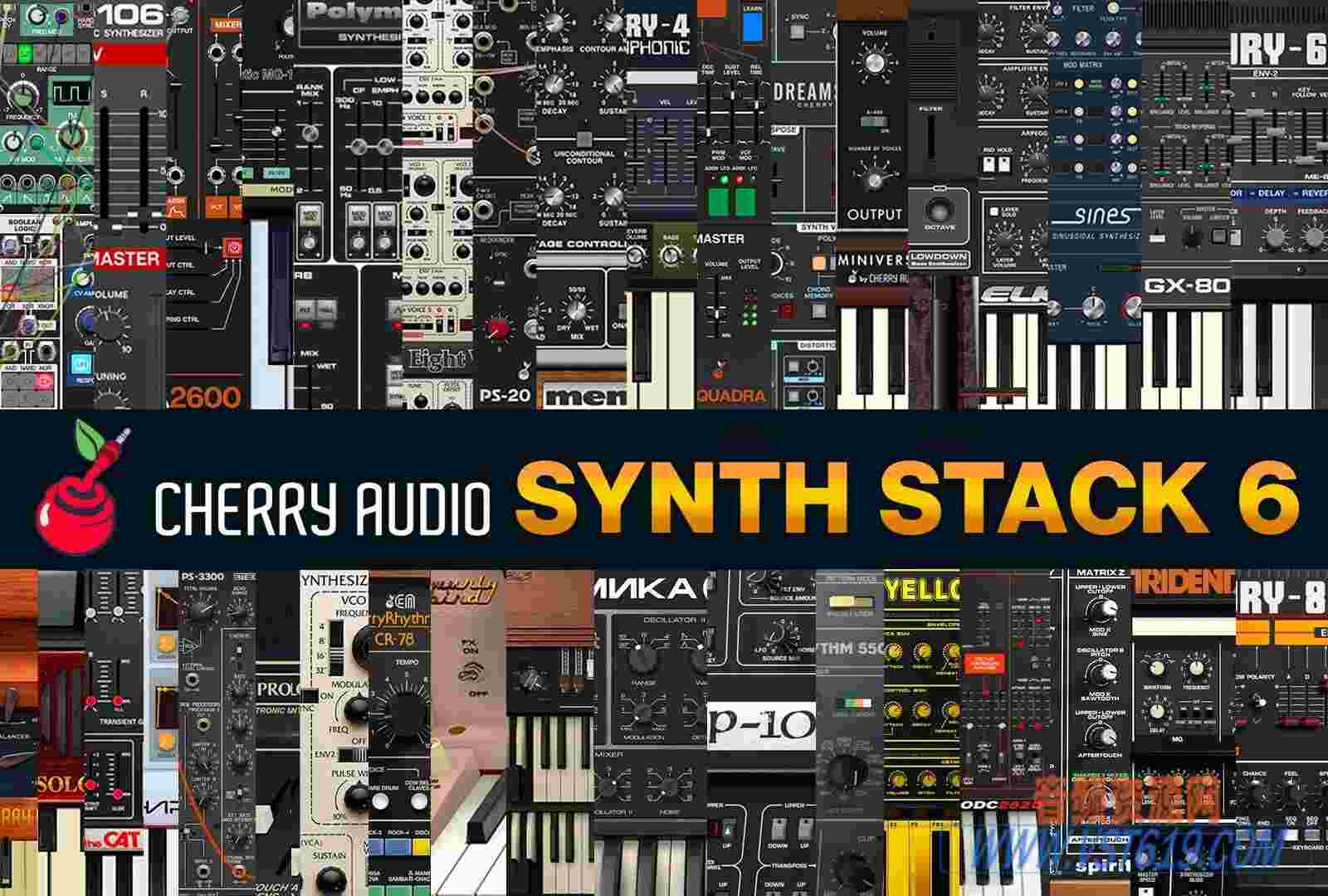
Task: Tap the Snare Drum pad on the CR-78
Action: [x=380, y=802]
